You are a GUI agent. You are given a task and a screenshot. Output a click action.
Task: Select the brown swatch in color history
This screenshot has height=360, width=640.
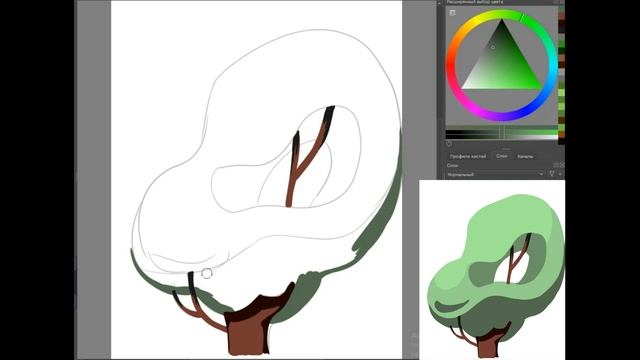tap(562, 16)
